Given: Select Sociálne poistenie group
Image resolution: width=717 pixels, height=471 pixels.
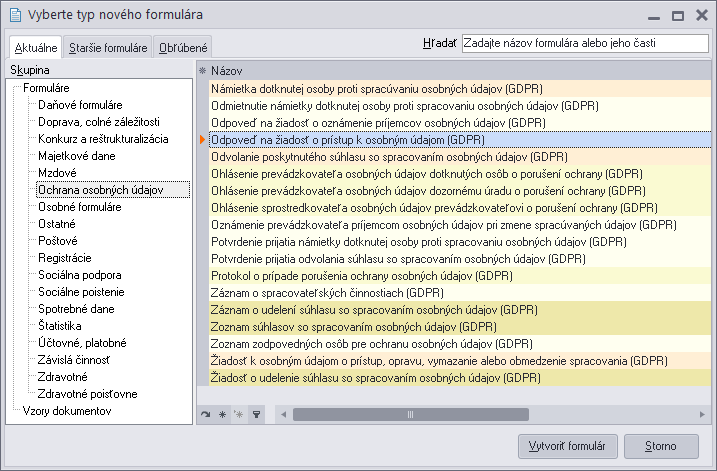Looking at the screenshot, I should coord(81,292).
